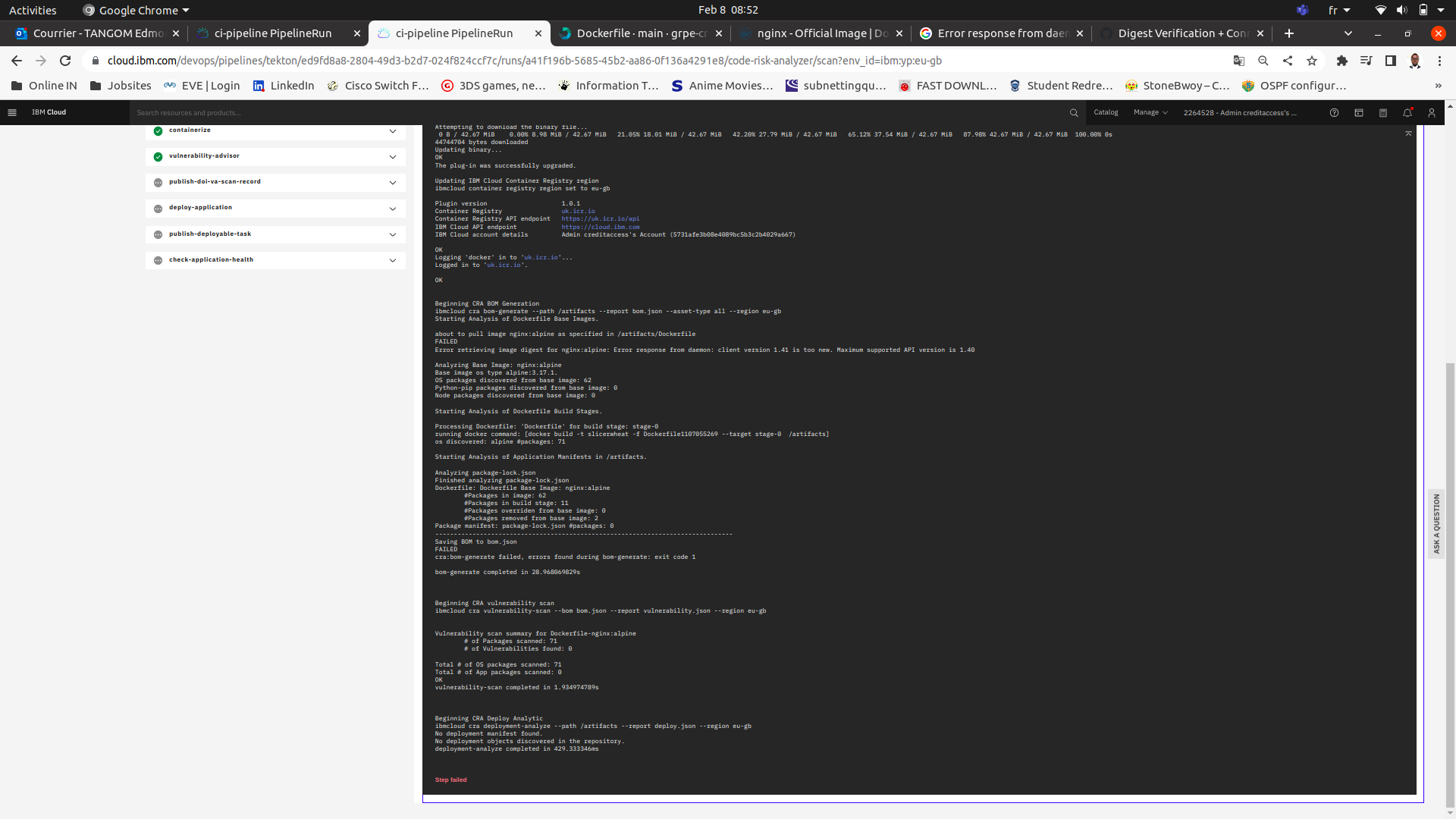Screen dimensions: 1456x819
Task: Click the deploy-application pending status icon
Action: coord(158,209)
